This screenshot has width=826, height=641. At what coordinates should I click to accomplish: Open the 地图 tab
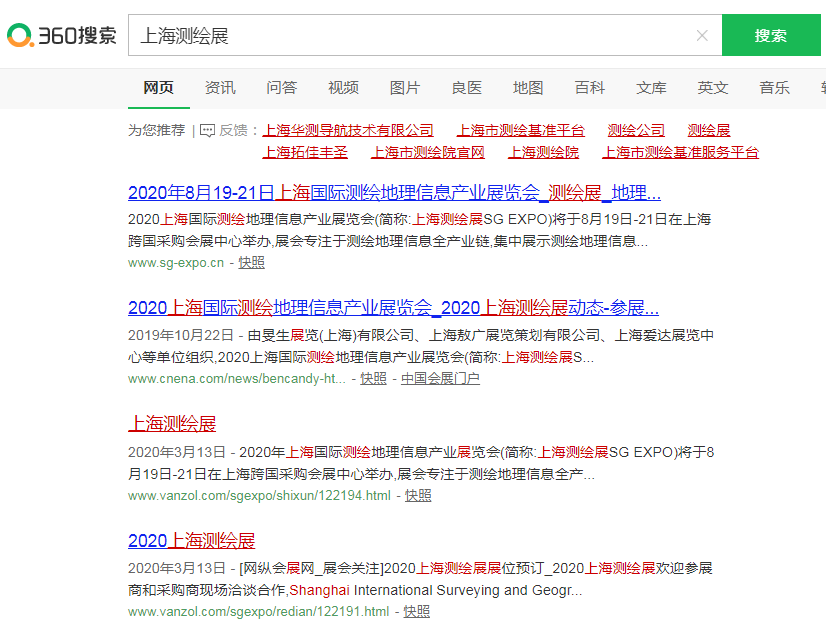pyautogui.click(x=528, y=87)
